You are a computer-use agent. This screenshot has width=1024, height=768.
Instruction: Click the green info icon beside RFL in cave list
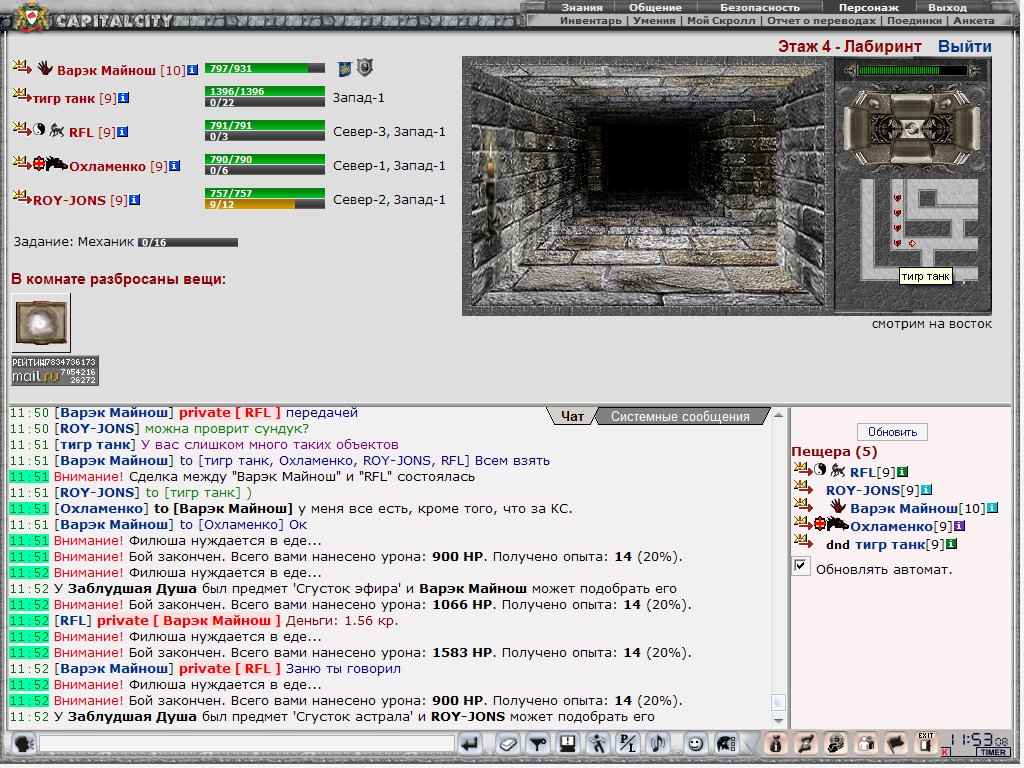901,472
